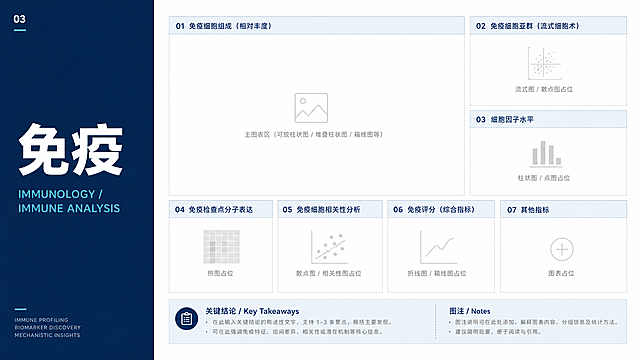Viewport: 640px width, 360px height.
Task: Click the caption '热图占位'
Action: [x=220, y=273]
